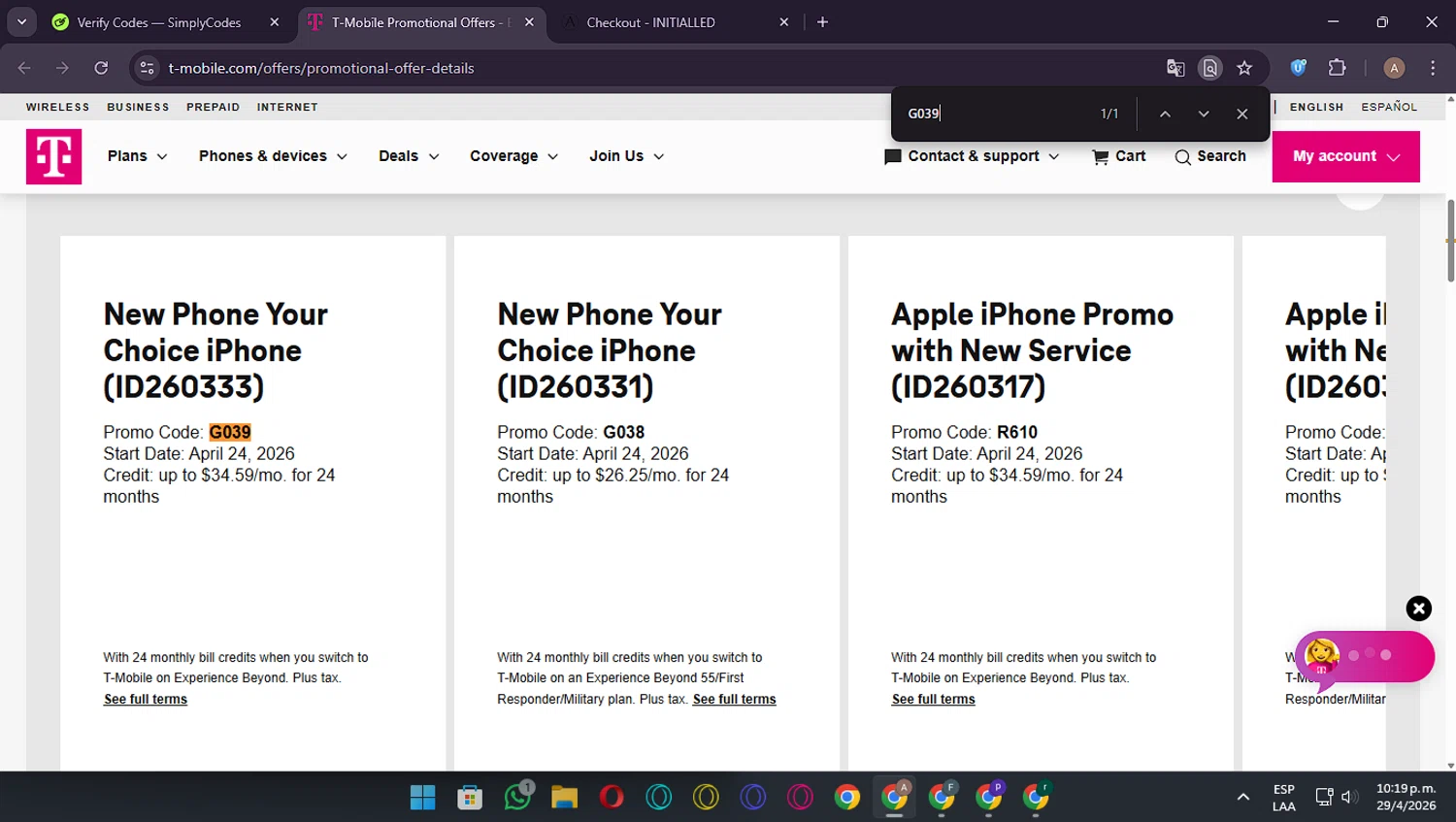Open the ESP LAA keyboard language switcher
This screenshot has height=822, width=1456.
coord(1283,798)
